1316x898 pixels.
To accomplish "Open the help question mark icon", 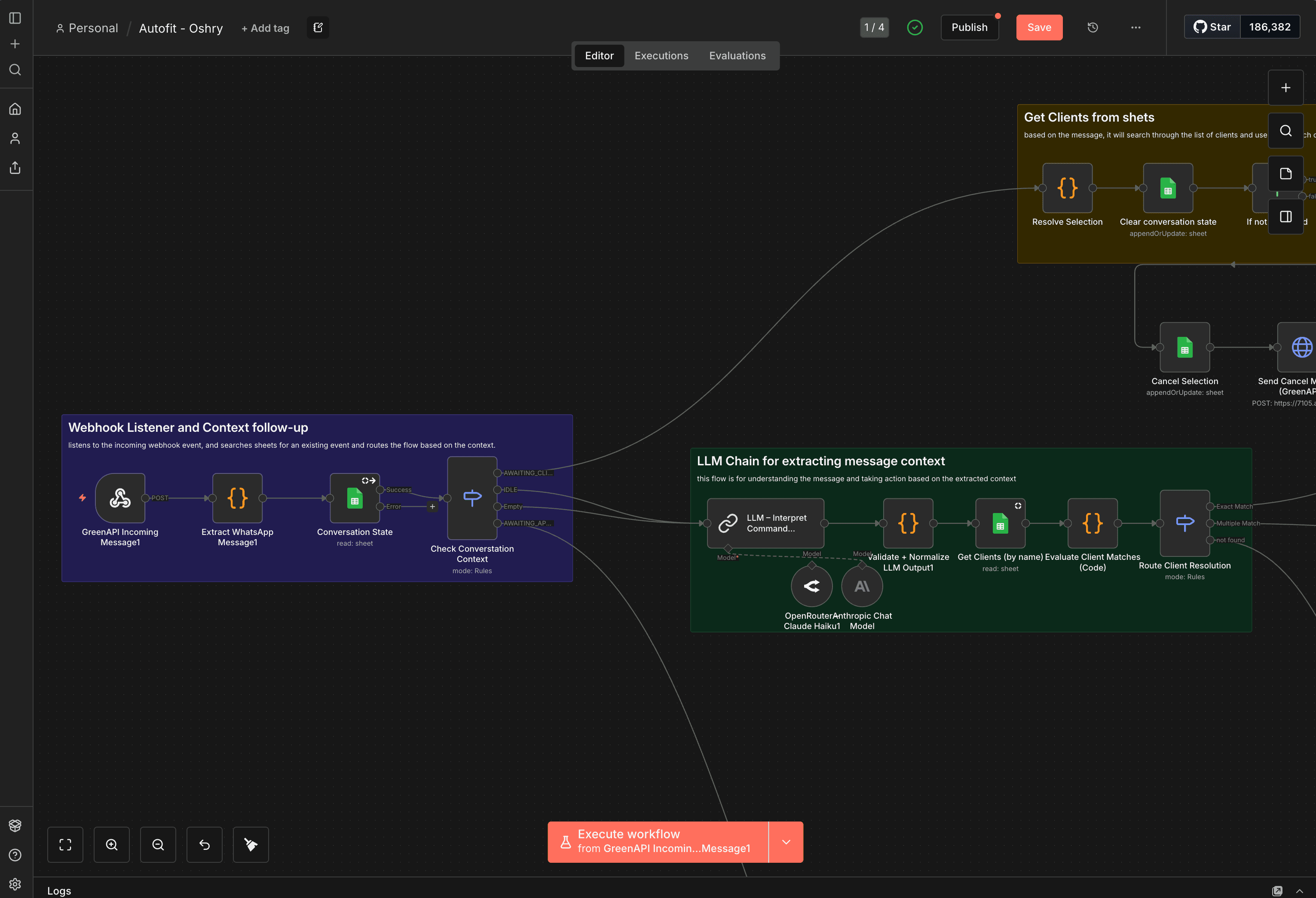I will pos(15,855).
